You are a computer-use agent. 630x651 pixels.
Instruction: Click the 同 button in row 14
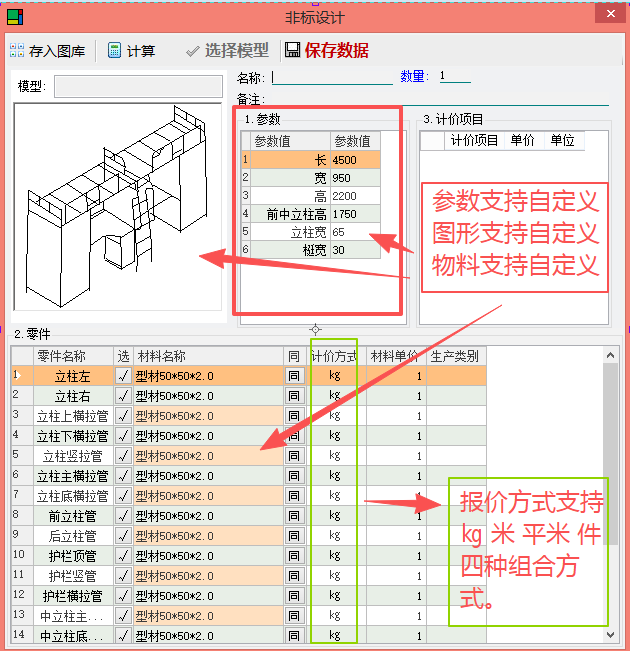point(294,636)
